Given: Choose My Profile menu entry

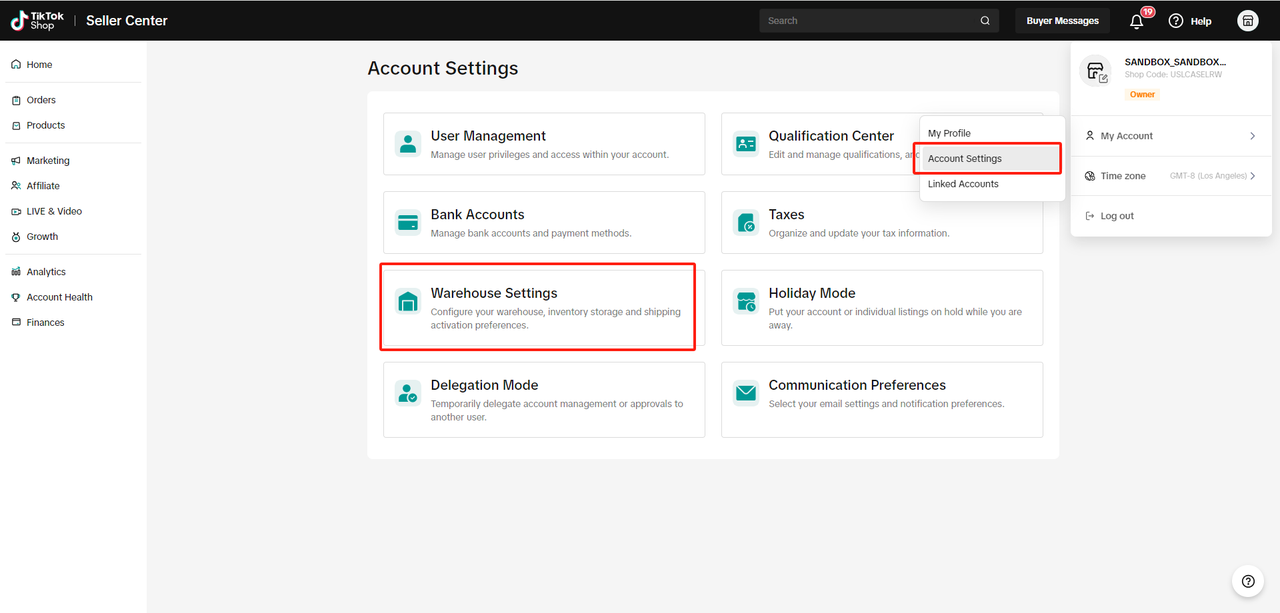Looking at the screenshot, I should point(949,133).
